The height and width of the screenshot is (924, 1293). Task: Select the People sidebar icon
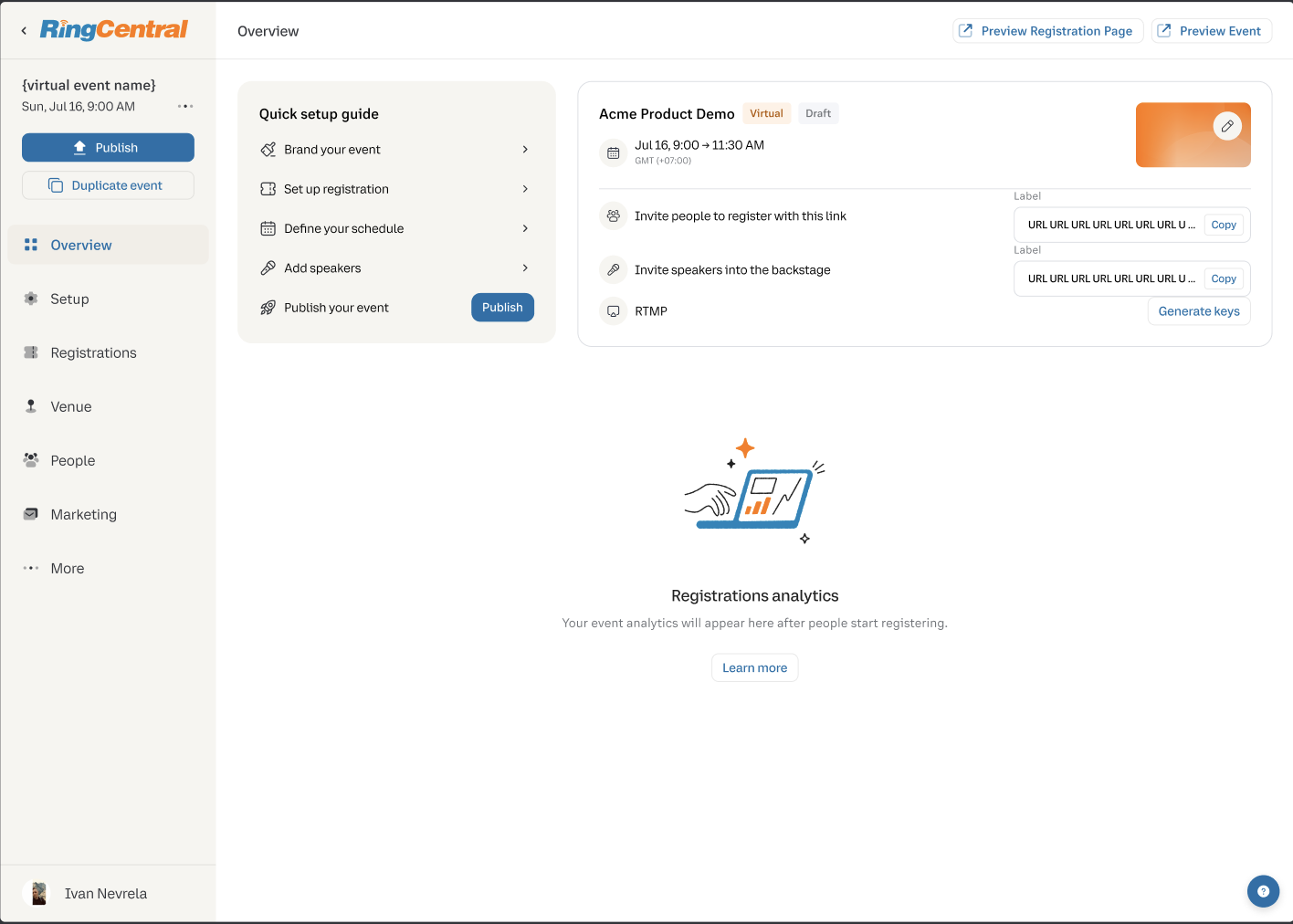click(31, 460)
